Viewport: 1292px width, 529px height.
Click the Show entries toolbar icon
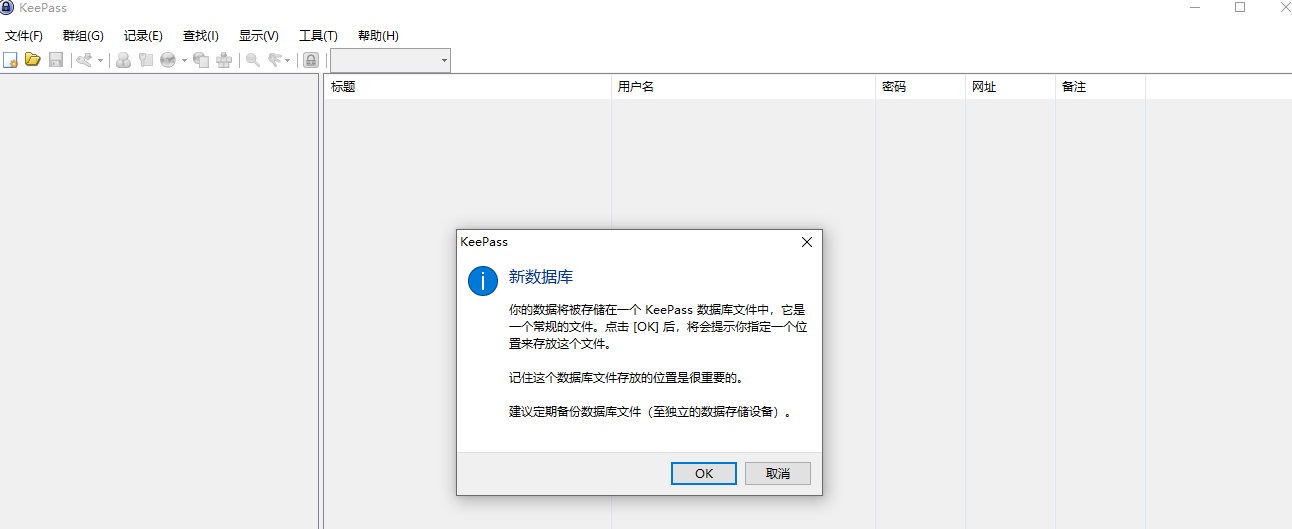pyautogui.click(x=275, y=60)
